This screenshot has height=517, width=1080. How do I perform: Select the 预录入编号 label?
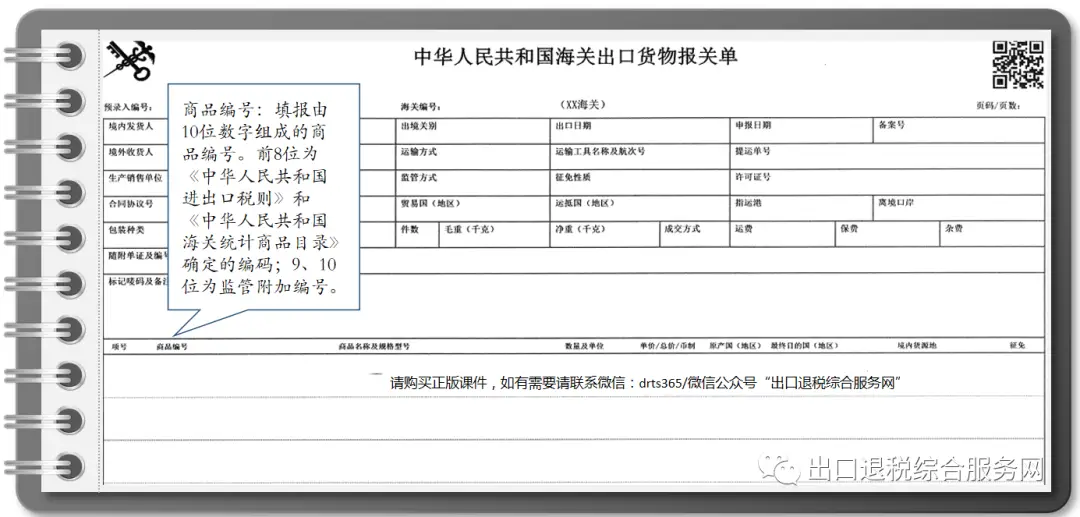click(x=129, y=107)
